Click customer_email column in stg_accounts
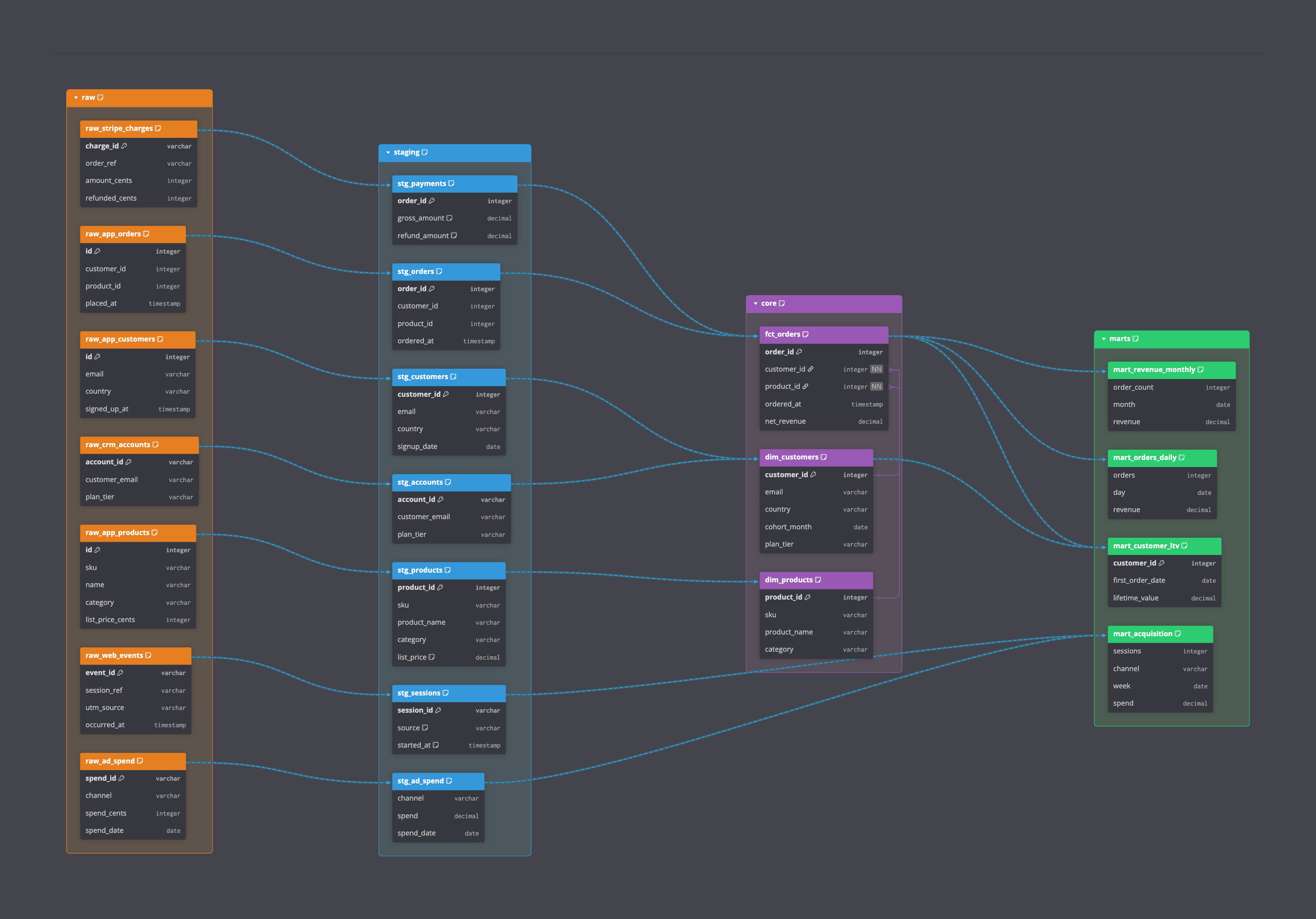Viewport: 1316px width, 919px height. click(x=452, y=517)
